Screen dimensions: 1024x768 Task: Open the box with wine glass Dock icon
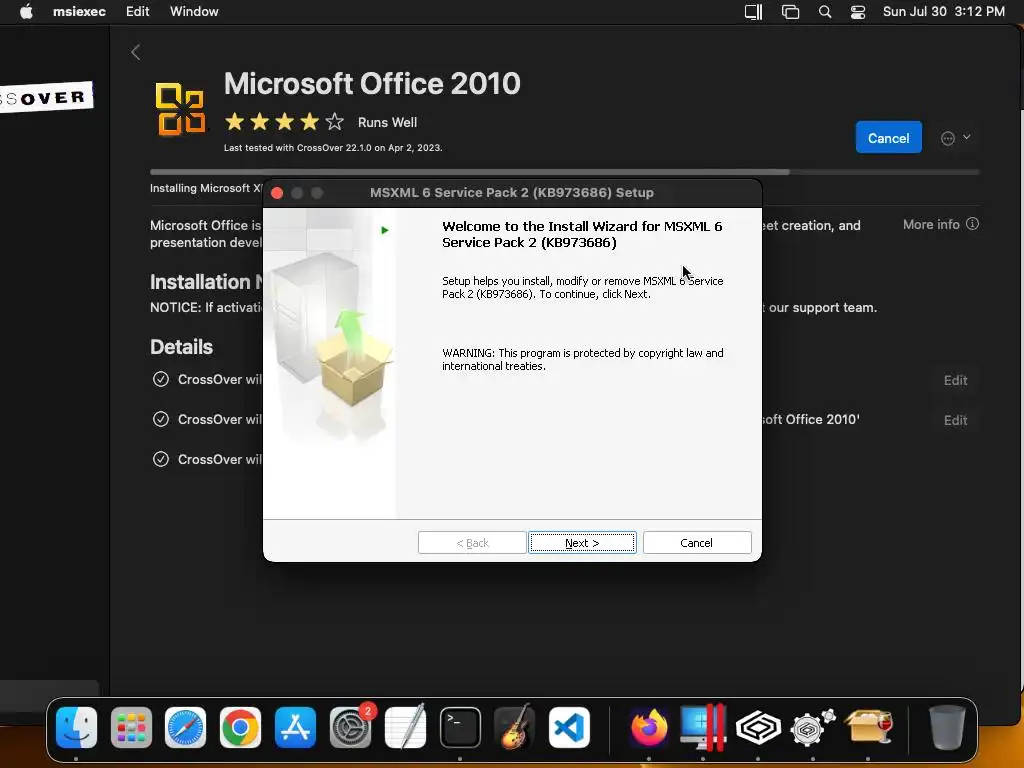pos(868,727)
